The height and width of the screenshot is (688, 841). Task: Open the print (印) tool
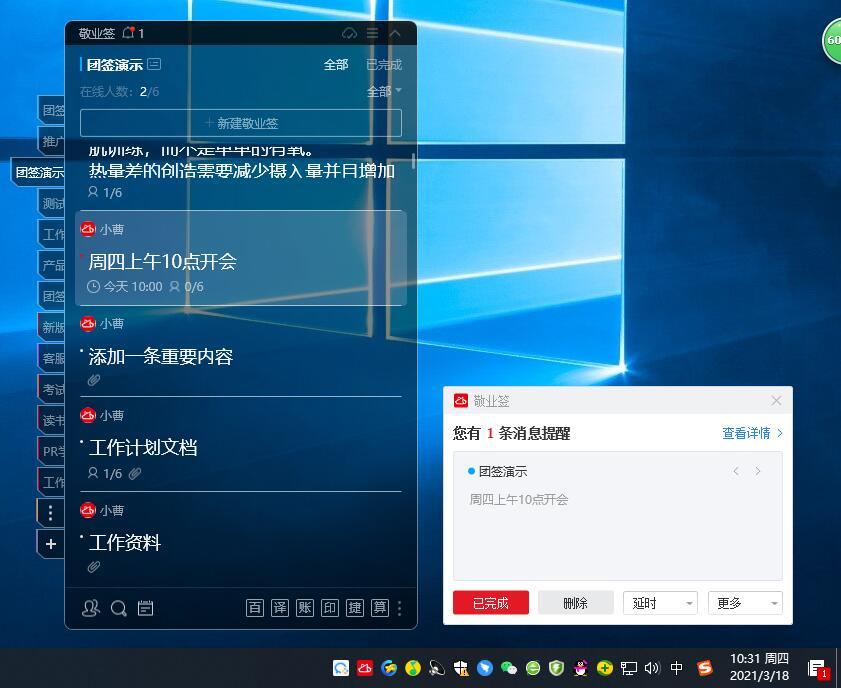[330, 607]
